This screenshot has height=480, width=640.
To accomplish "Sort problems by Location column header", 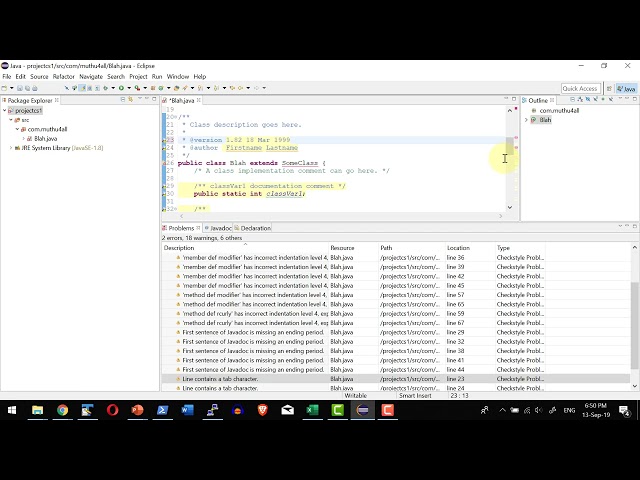I will click(x=469, y=247).
